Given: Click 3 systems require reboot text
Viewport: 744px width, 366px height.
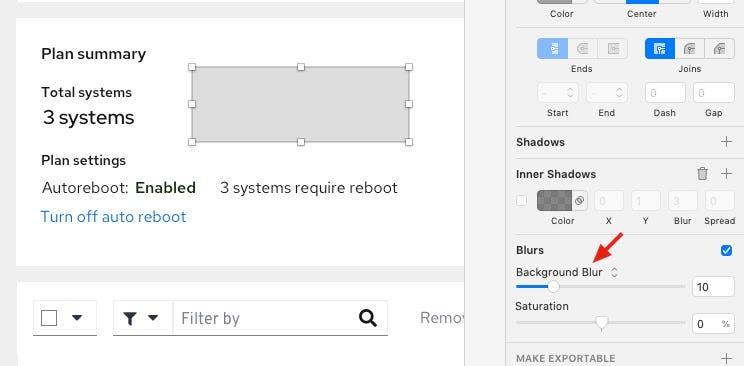Looking at the screenshot, I should pyautogui.click(x=309, y=188).
